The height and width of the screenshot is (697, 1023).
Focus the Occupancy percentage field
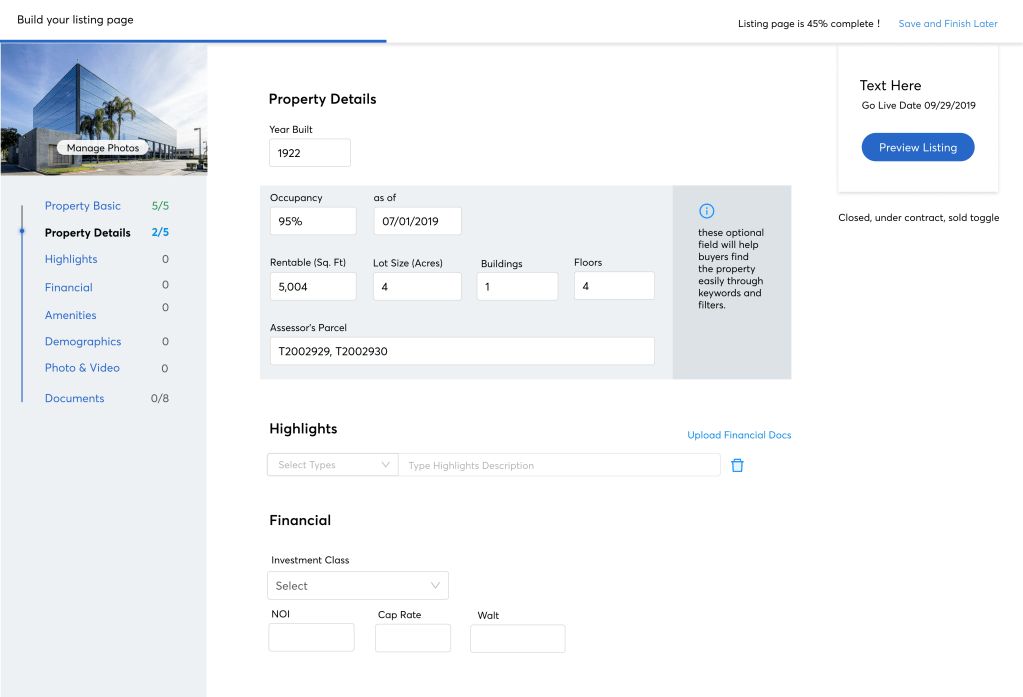pyautogui.click(x=312, y=221)
